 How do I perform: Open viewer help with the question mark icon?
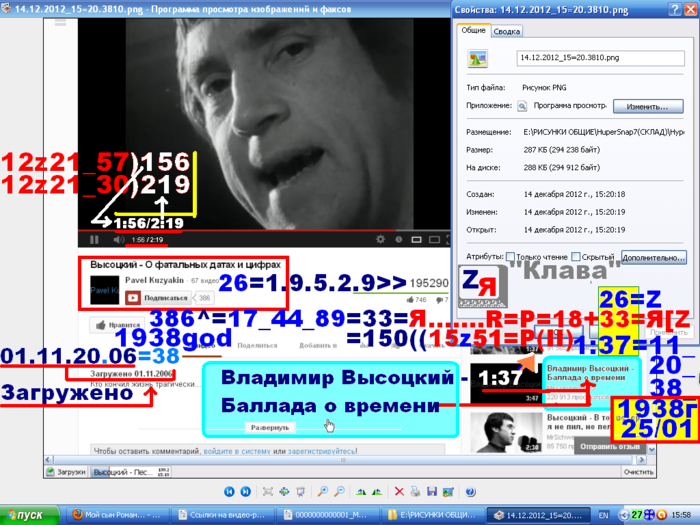tap(470, 492)
